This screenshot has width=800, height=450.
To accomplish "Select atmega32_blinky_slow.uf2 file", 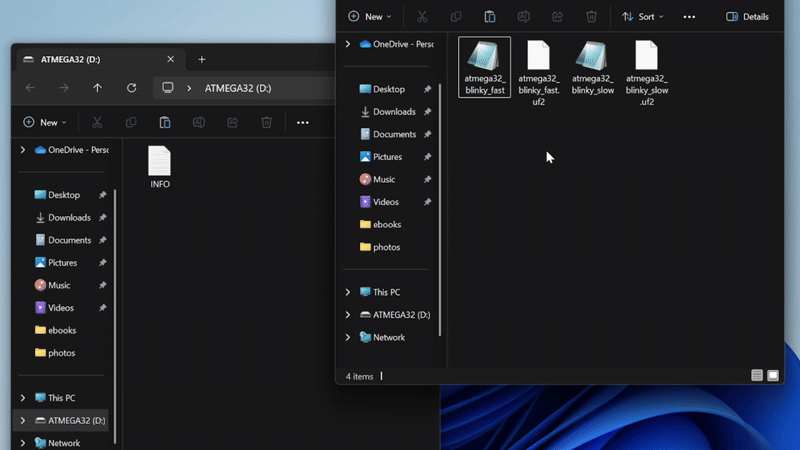I will click(x=647, y=72).
